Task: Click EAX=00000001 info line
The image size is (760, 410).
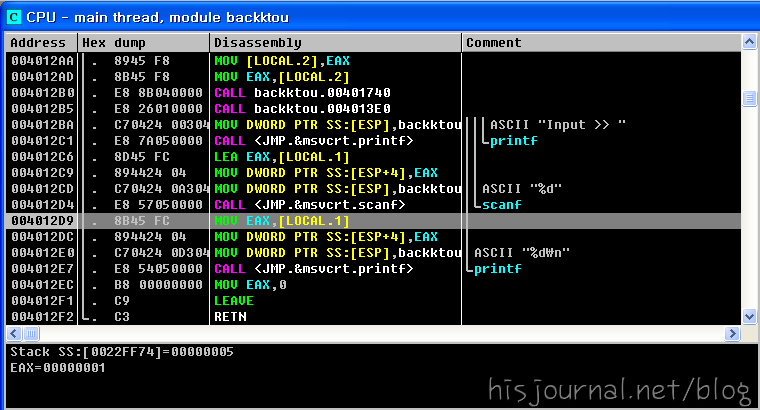Action: coord(58,368)
